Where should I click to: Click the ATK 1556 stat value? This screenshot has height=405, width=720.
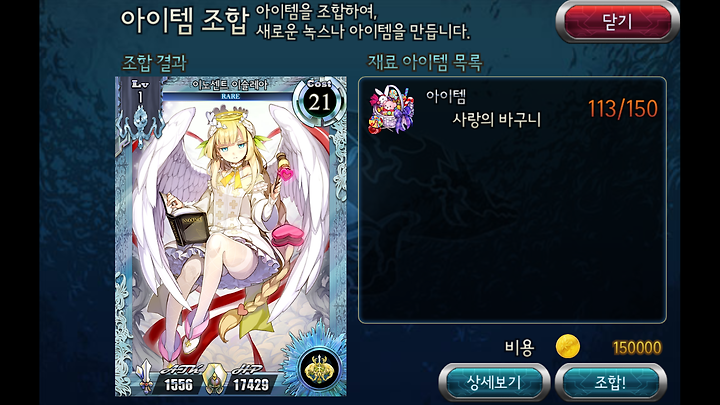(178, 384)
